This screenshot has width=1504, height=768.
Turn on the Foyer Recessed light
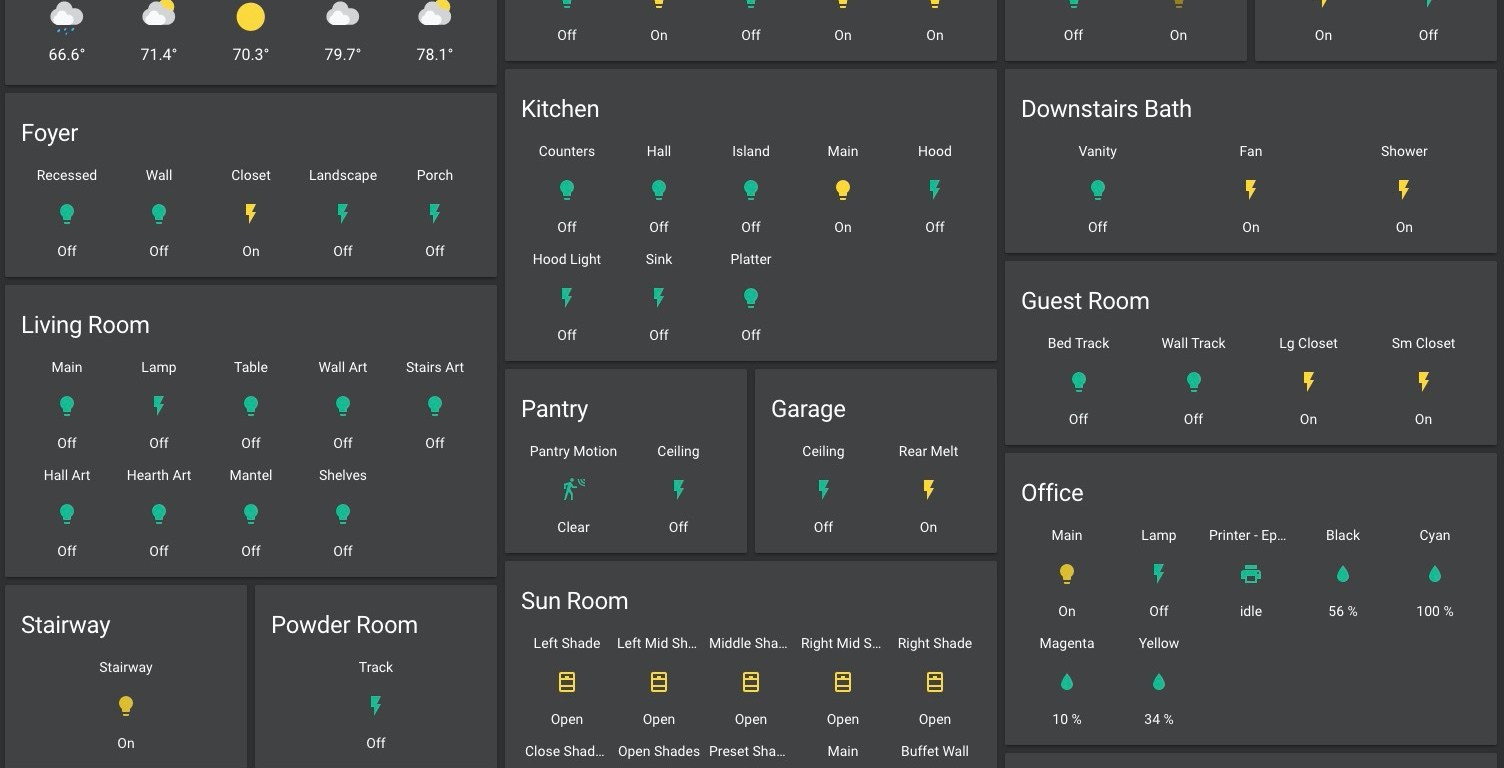(67, 213)
